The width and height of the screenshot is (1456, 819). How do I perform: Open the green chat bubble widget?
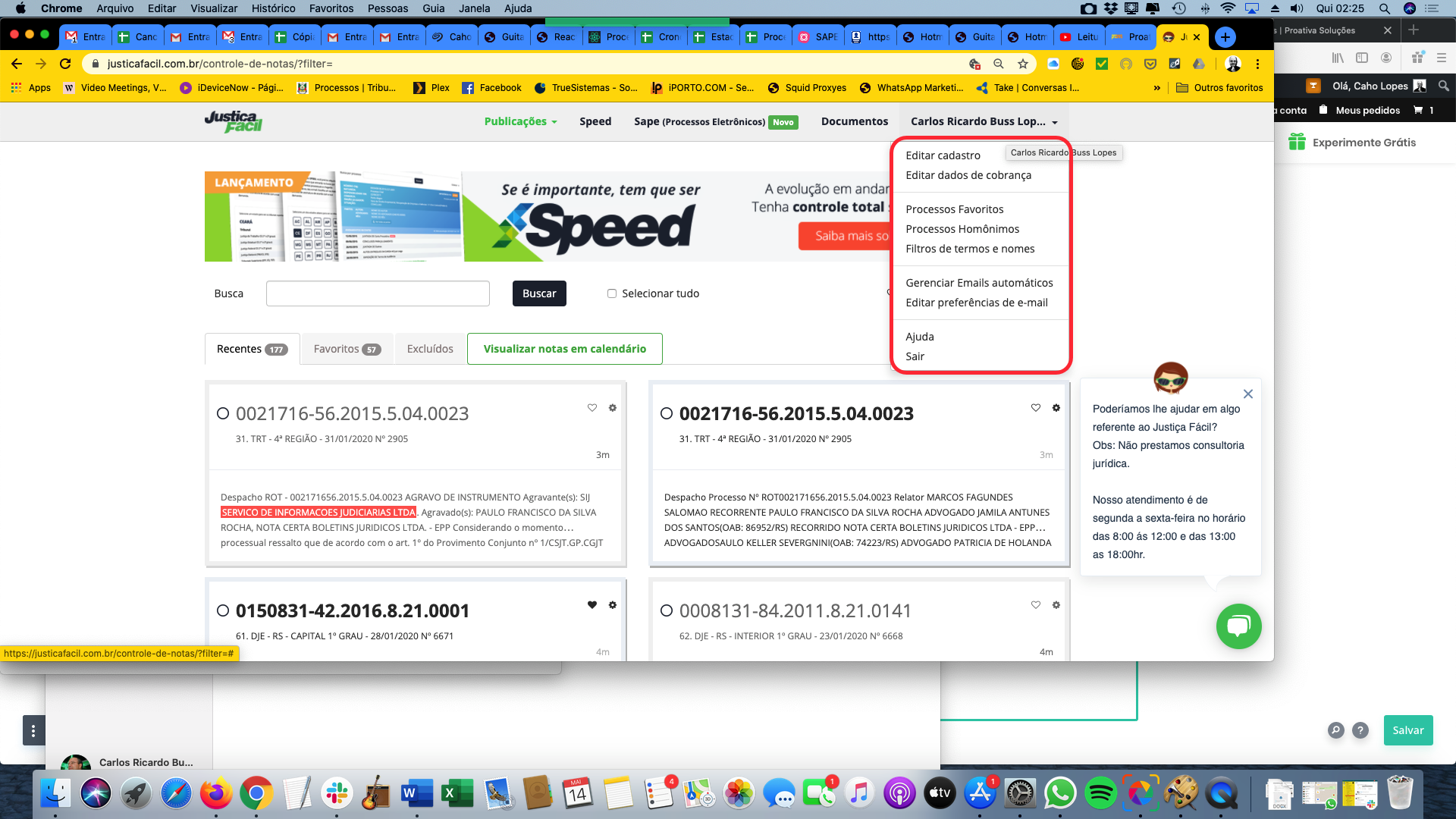(x=1239, y=626)
